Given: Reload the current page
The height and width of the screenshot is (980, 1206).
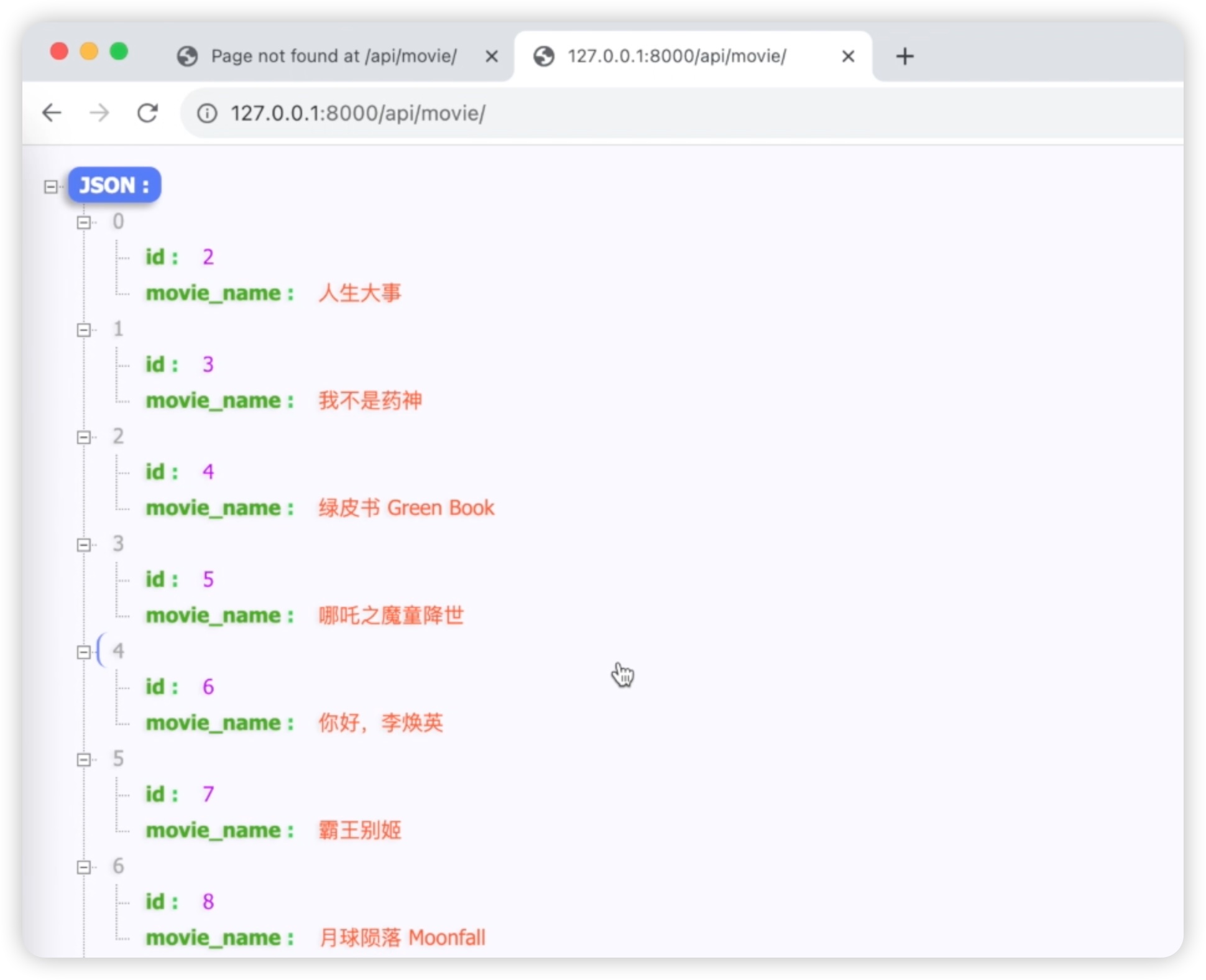Looking at the screenshot, I should click(x=147, y=113).
